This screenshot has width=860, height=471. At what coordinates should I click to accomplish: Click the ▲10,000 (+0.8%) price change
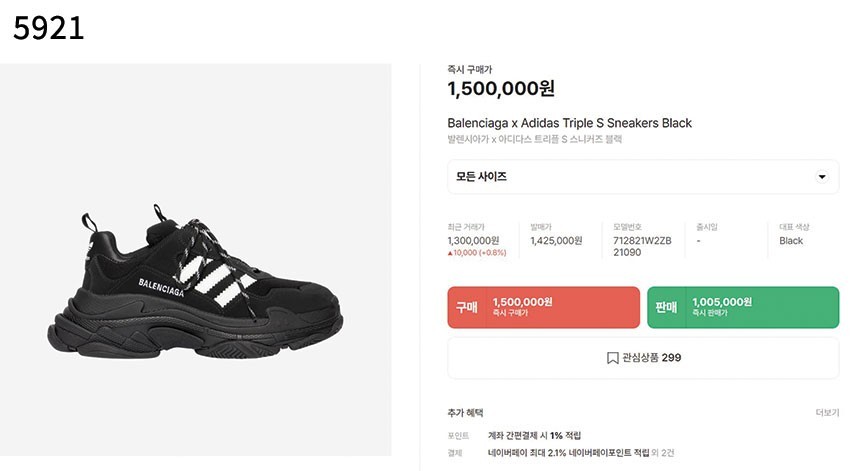point(477,253)
